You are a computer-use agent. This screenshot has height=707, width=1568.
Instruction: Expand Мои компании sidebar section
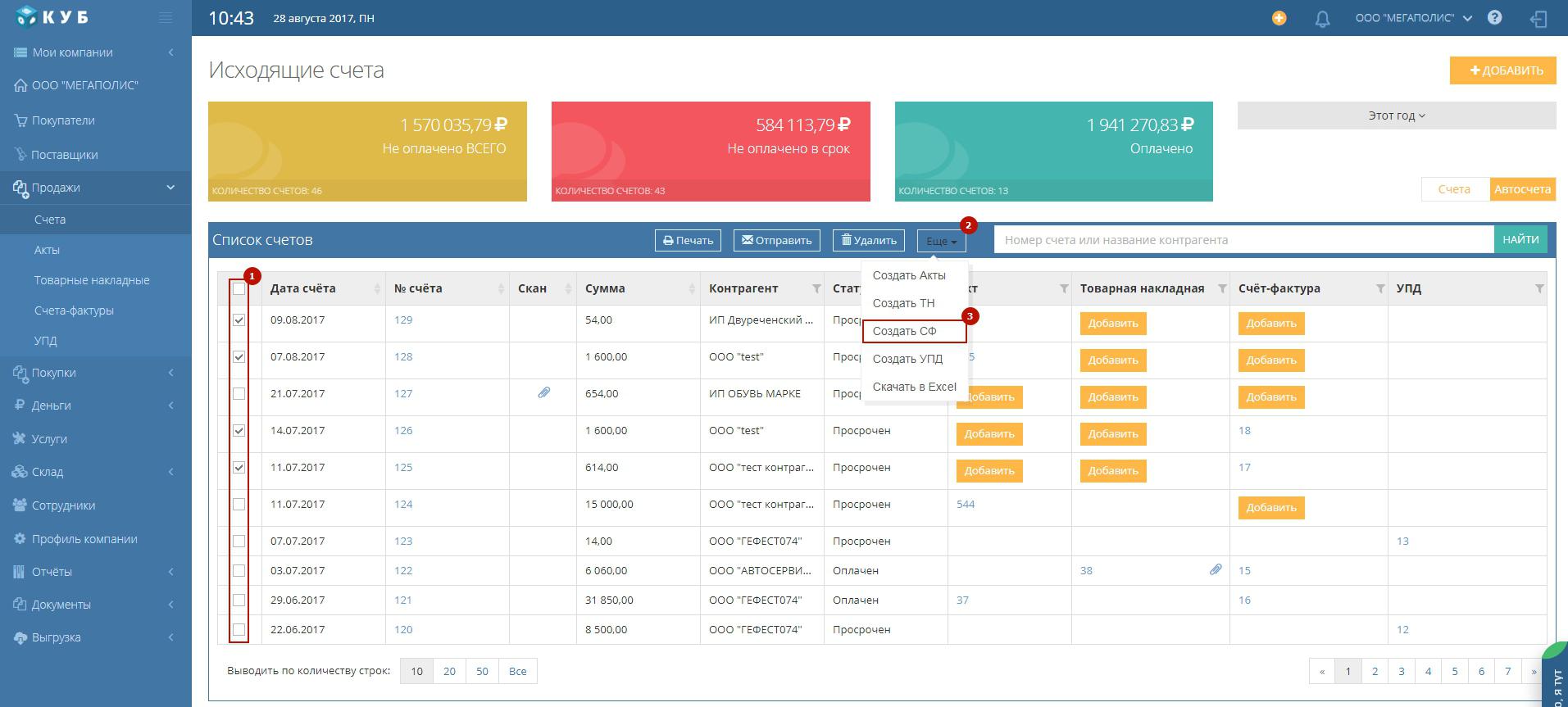pyautogui.click(x=95, y=52)
